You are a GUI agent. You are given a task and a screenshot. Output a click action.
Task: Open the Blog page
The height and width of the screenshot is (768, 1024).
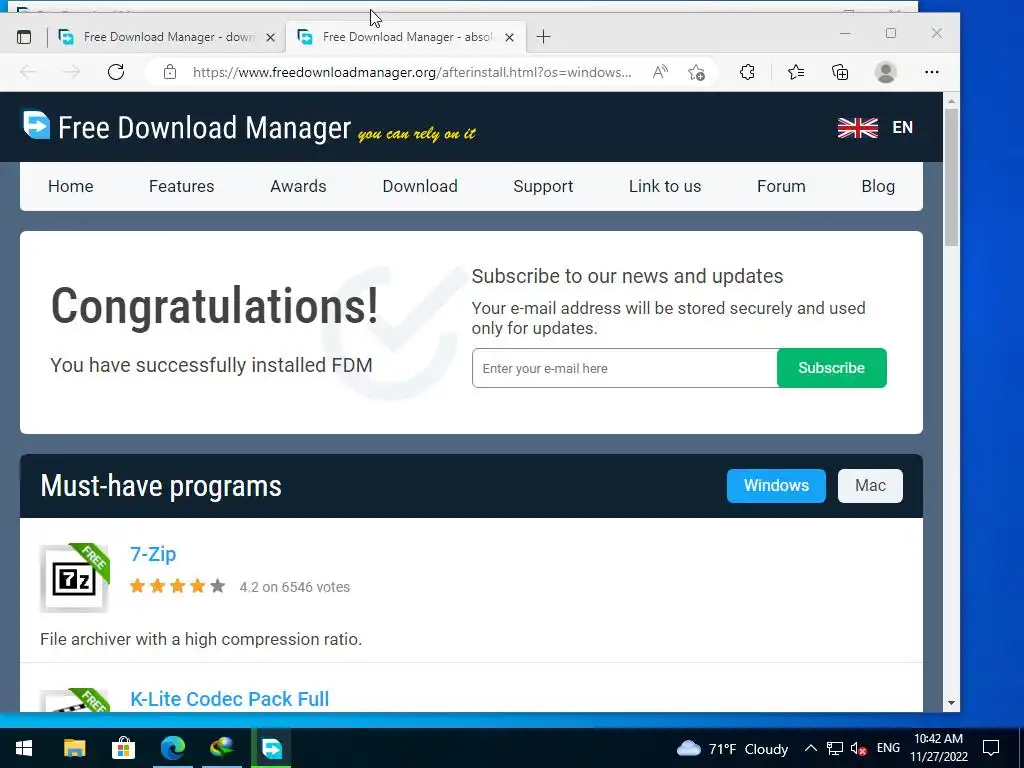pos(878,186)
